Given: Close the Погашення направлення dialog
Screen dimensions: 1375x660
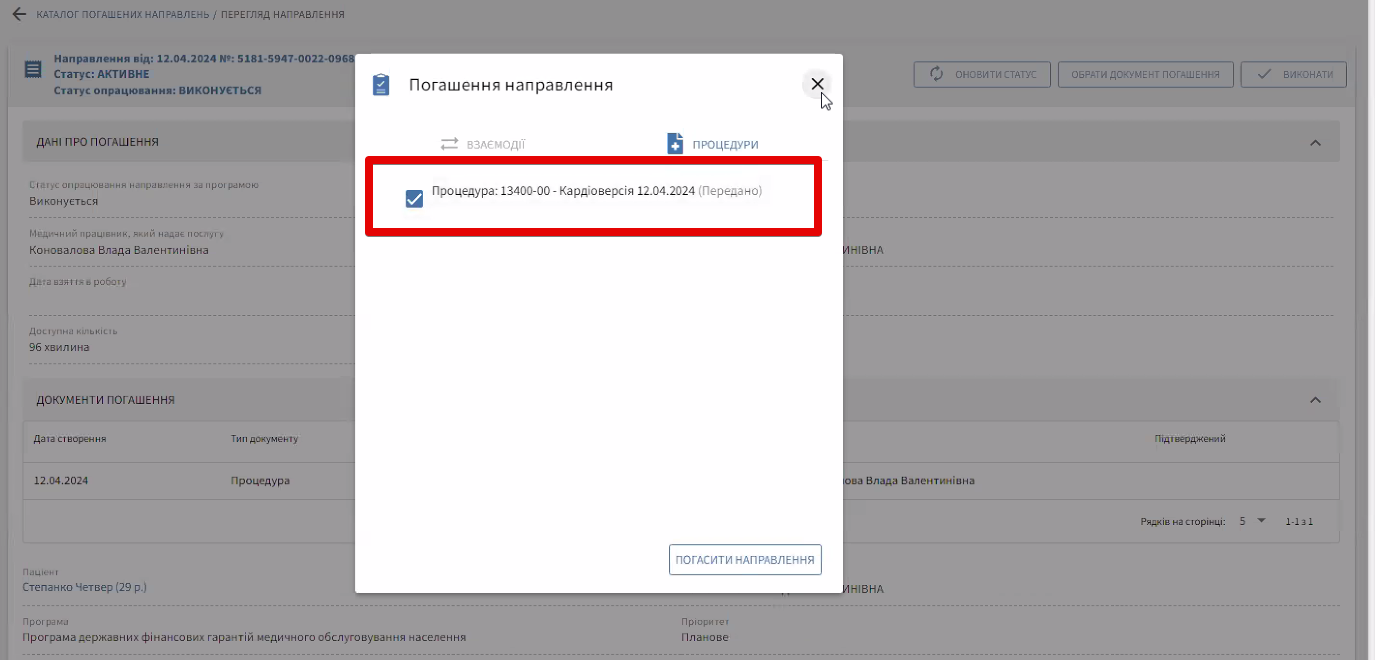Looking at the screenshot, I should click(x=817, y=84).
